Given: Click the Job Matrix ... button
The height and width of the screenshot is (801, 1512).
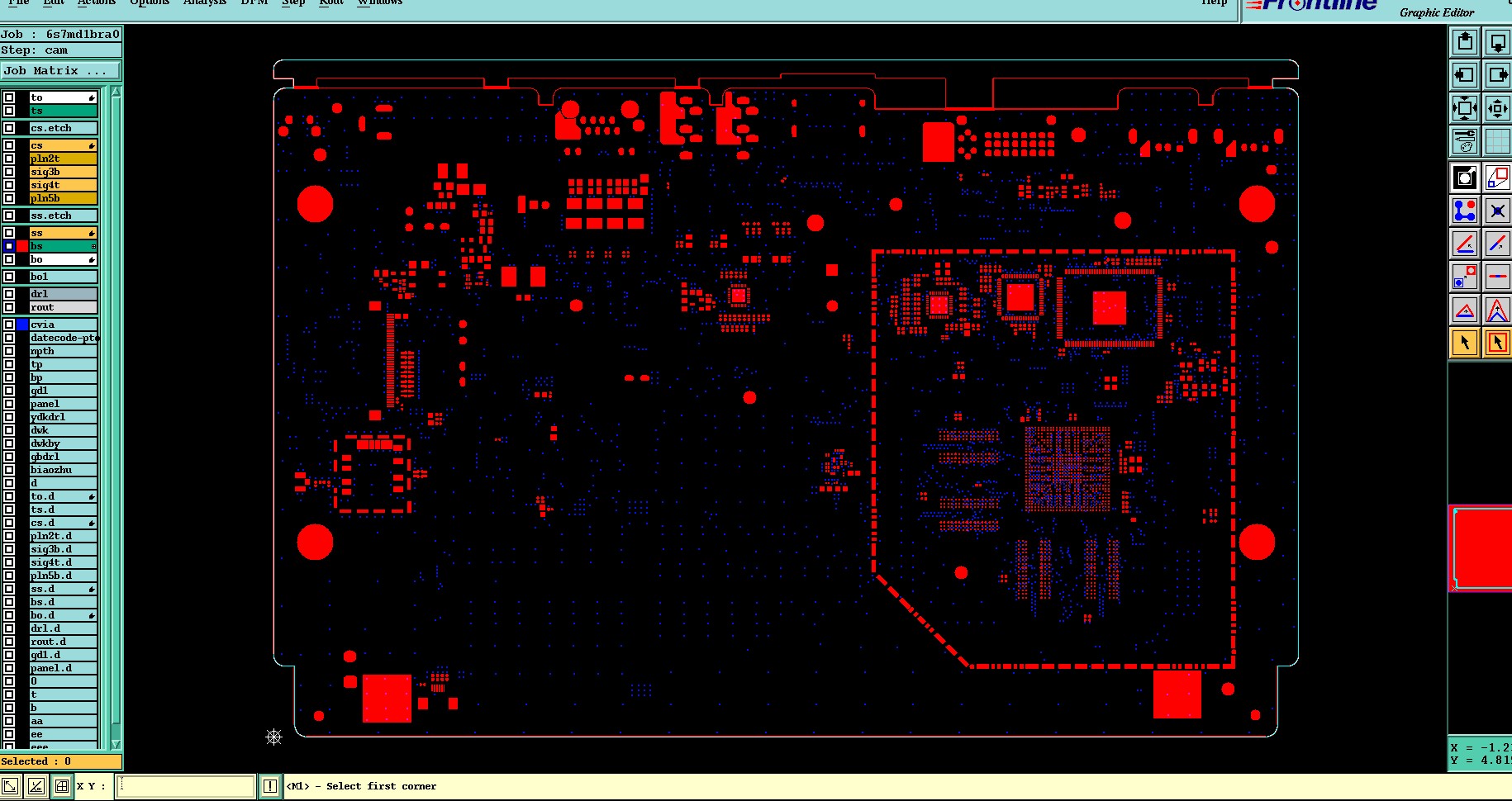Looking at the screenshot, I should (60, 71).
